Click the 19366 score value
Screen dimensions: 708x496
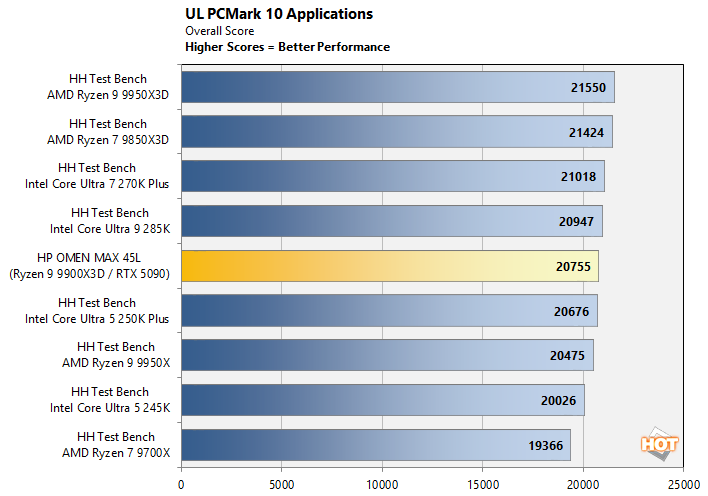(x=545, y=445)
